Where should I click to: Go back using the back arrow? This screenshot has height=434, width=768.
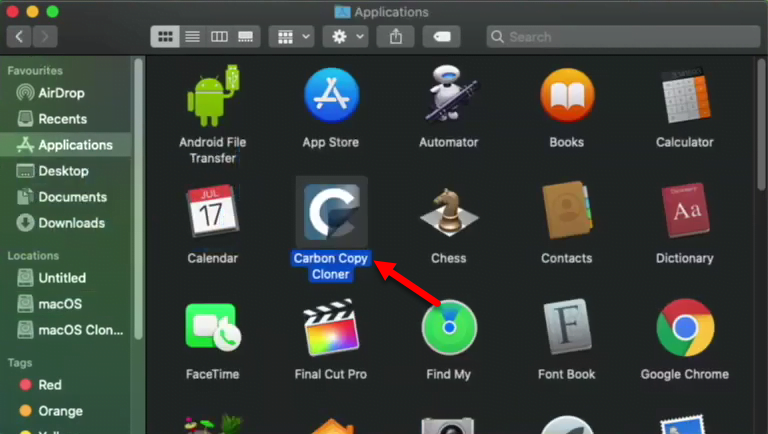click(x=19, y=37)
